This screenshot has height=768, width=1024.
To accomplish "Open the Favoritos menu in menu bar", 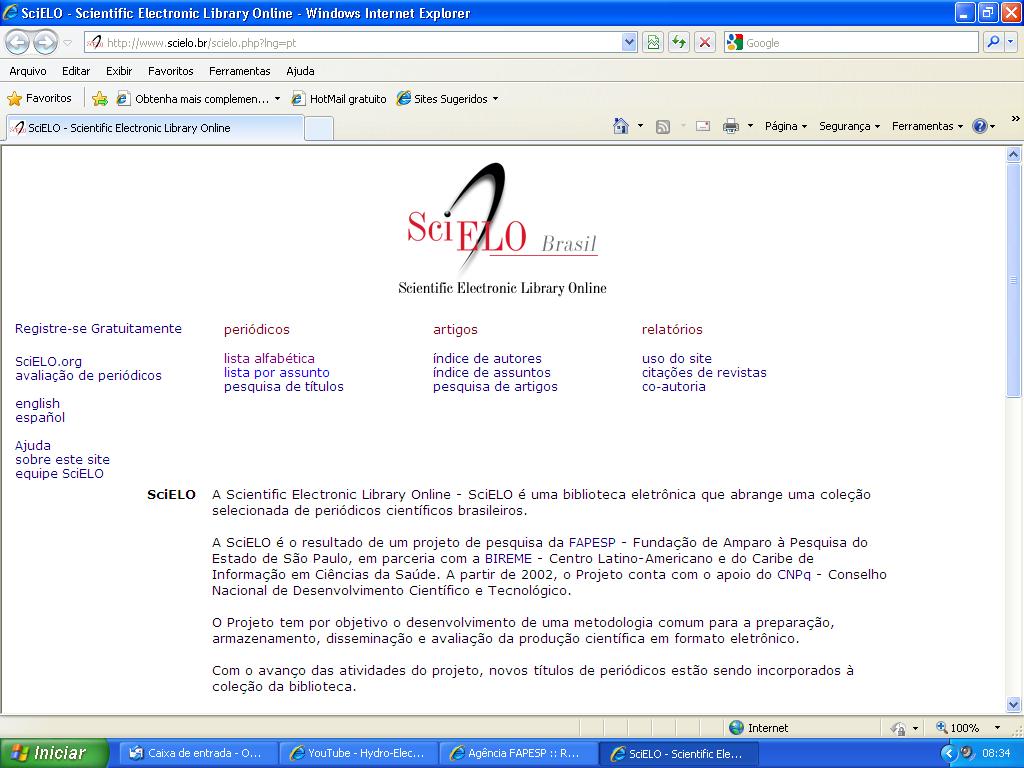I will click(x=170, y=71).
